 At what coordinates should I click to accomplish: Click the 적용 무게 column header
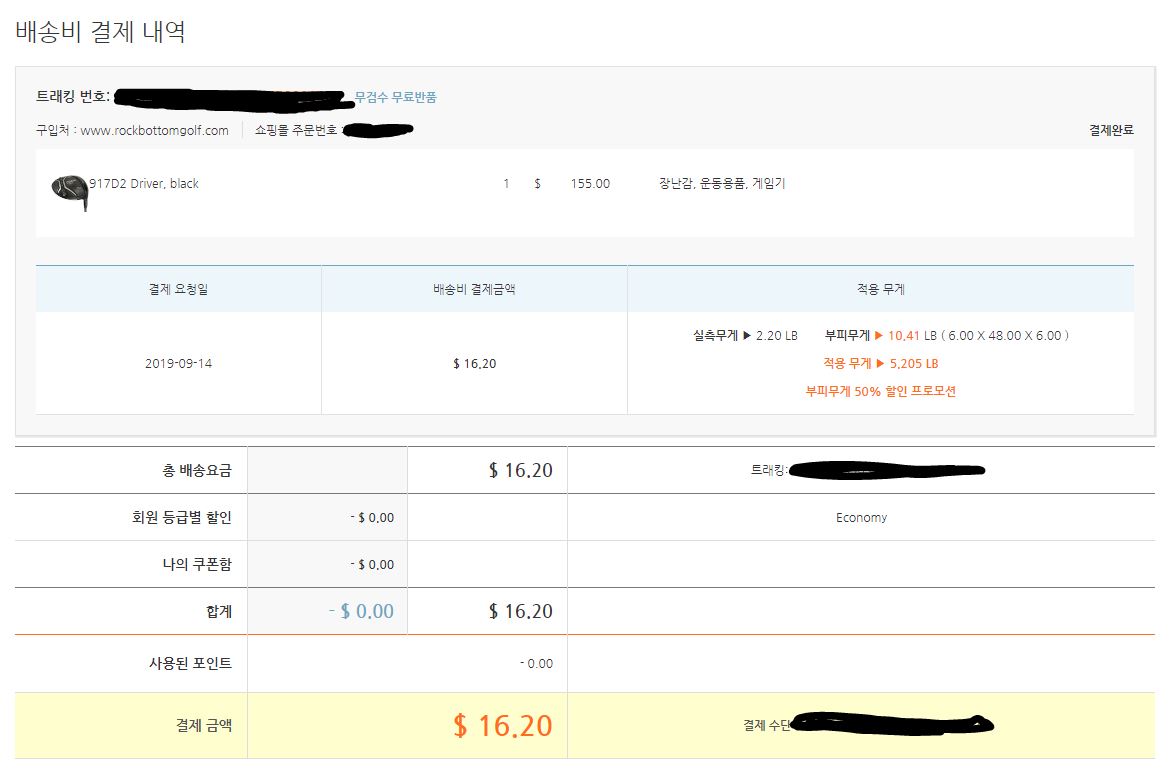[880, 290]
